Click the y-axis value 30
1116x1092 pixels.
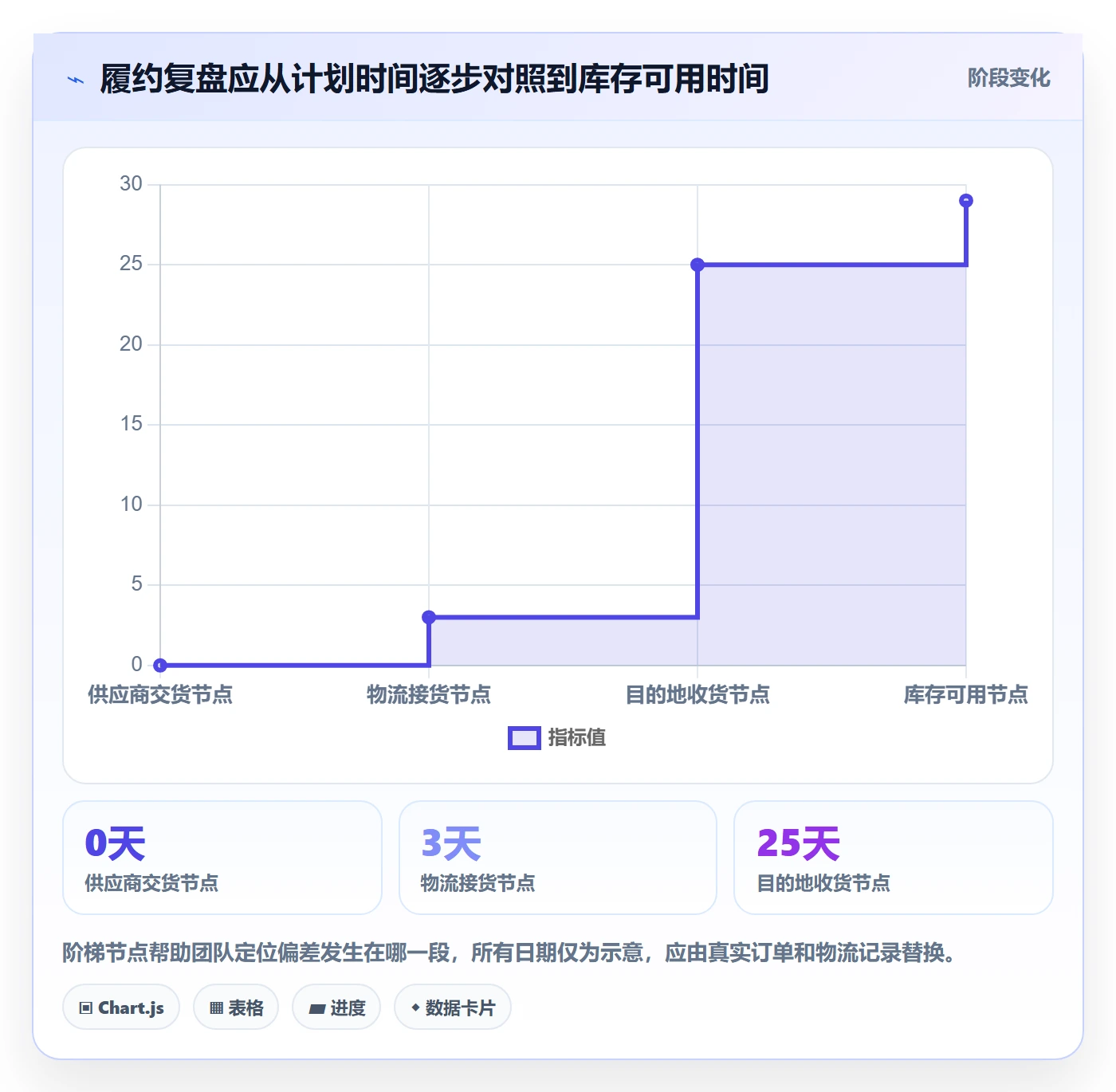pos(131,184)
